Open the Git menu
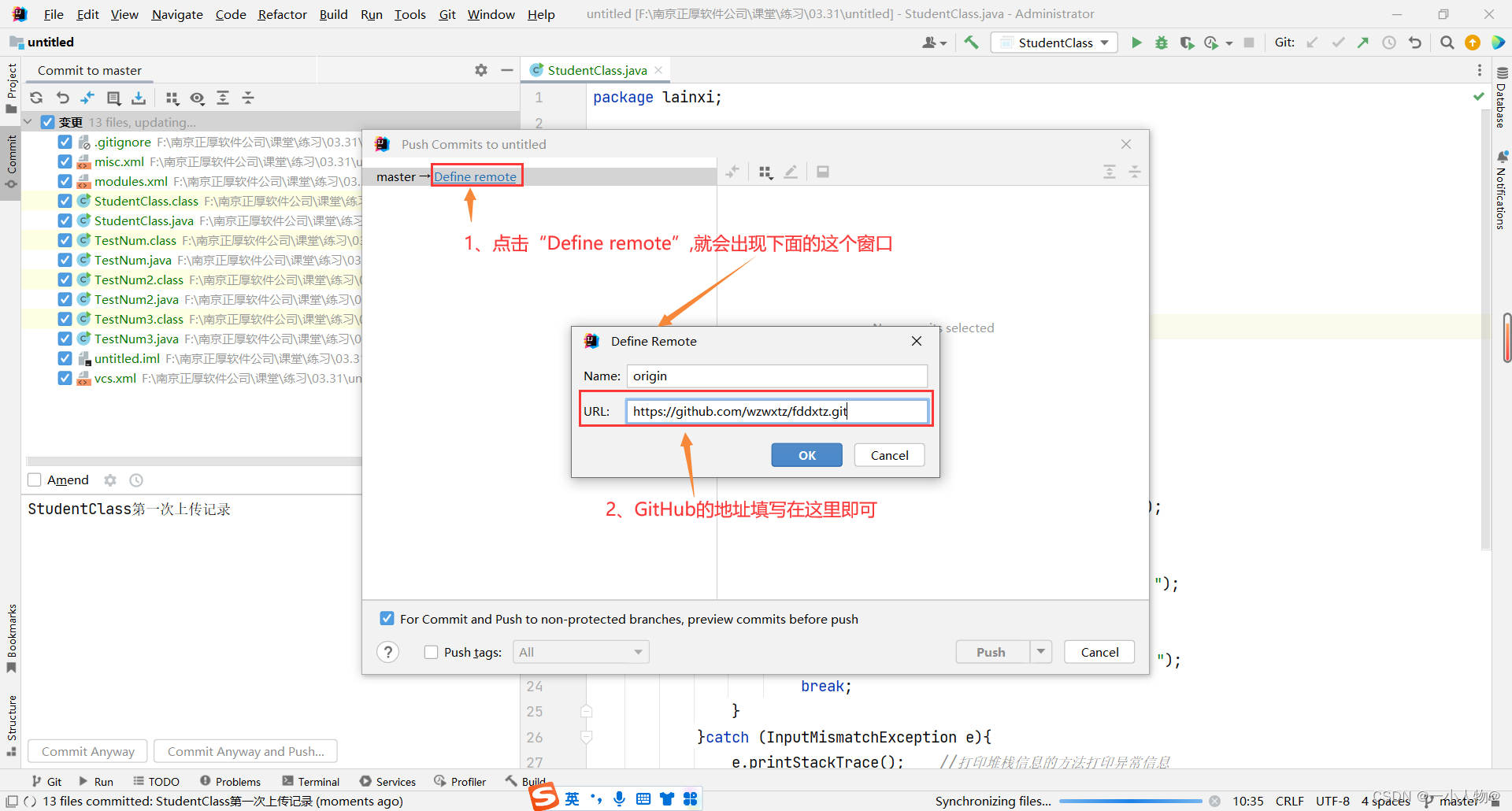 pyautogui.click(x=447, y=14)
